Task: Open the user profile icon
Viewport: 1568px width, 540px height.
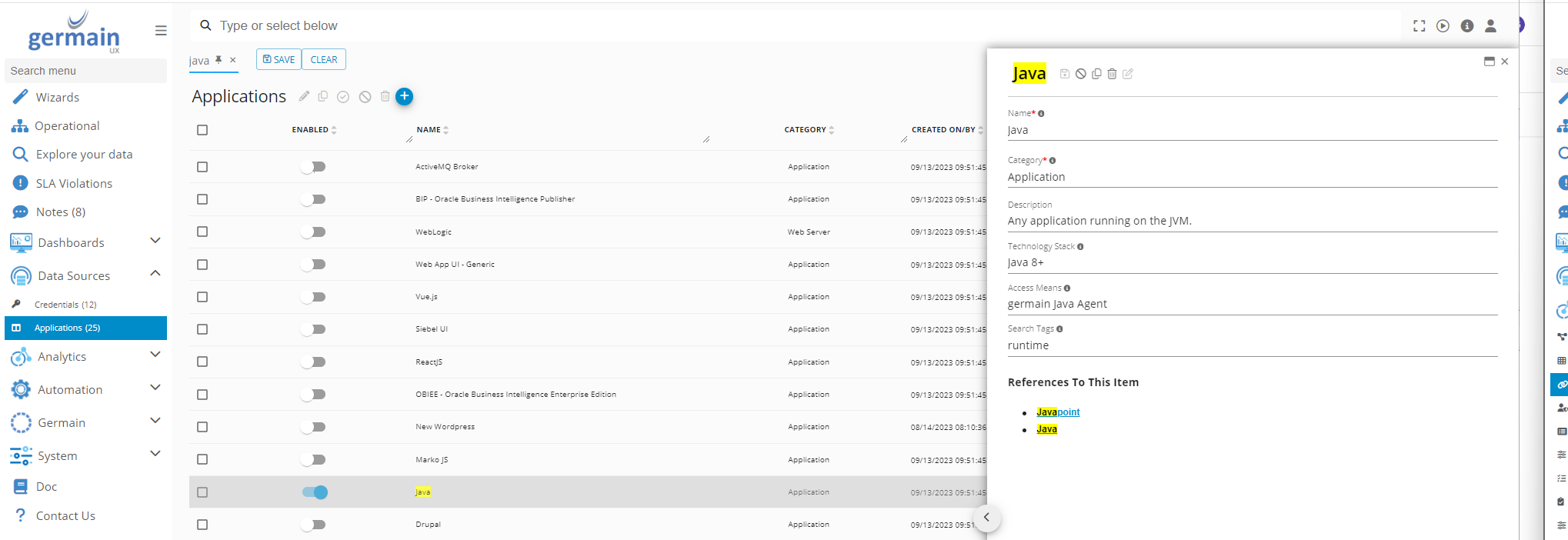Action: point(1490,26)
